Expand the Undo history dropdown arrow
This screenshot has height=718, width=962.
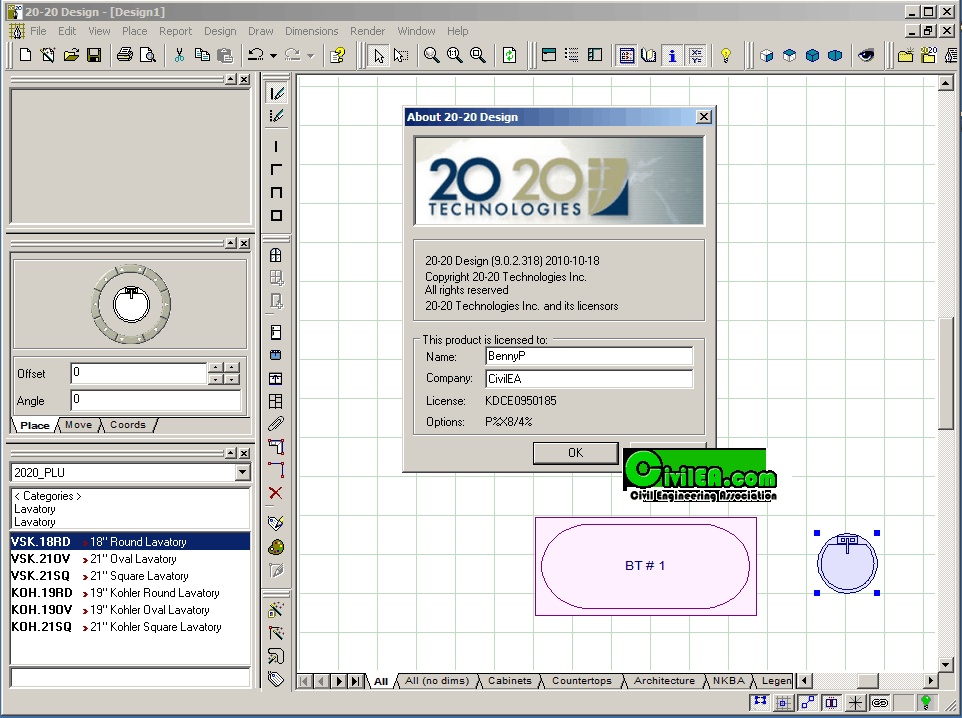tap(273, 56)
